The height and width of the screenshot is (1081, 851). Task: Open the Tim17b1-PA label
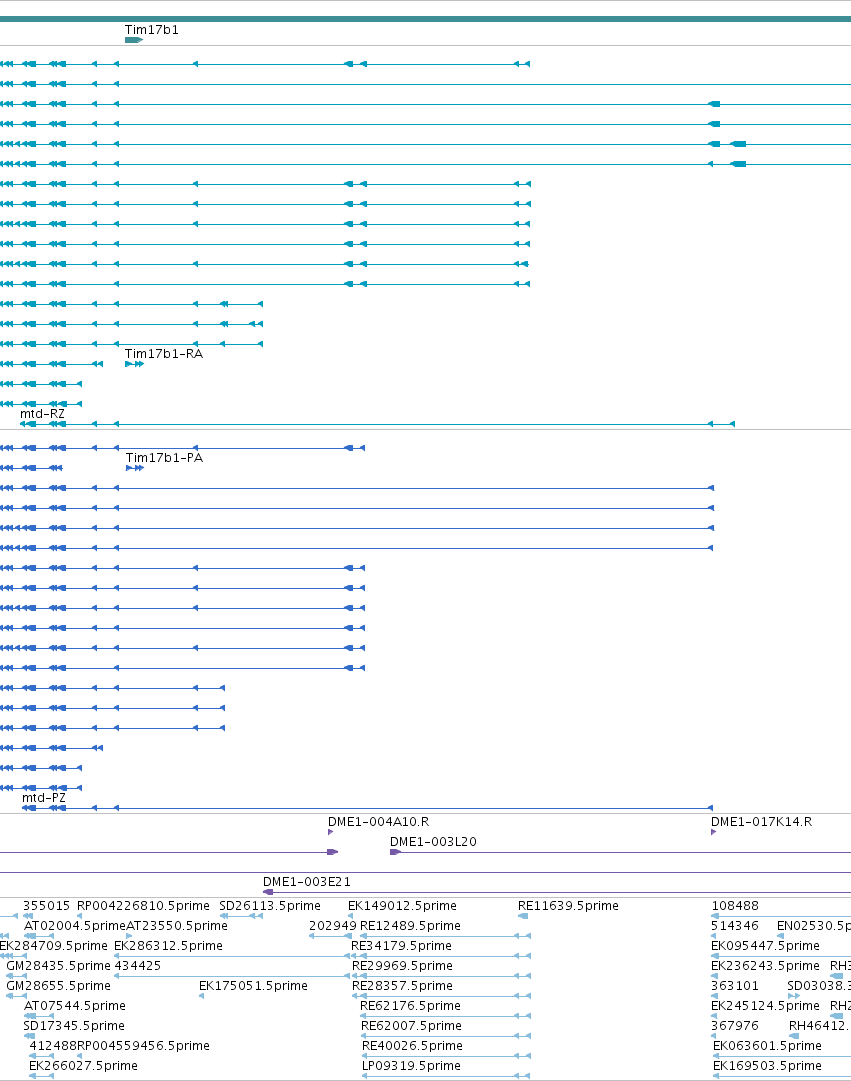point(164,458)
